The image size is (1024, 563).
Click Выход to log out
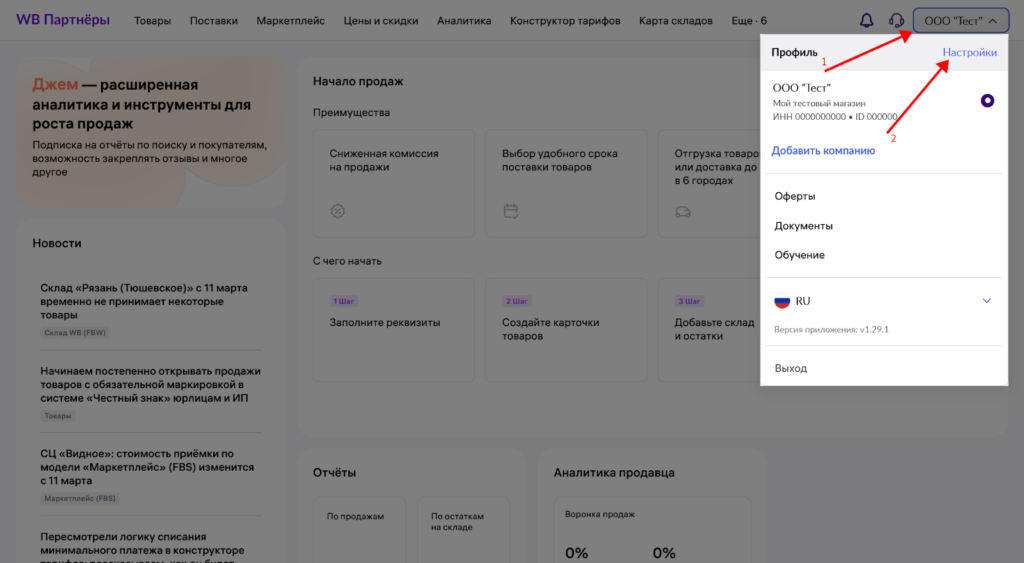tap(791, 368)
